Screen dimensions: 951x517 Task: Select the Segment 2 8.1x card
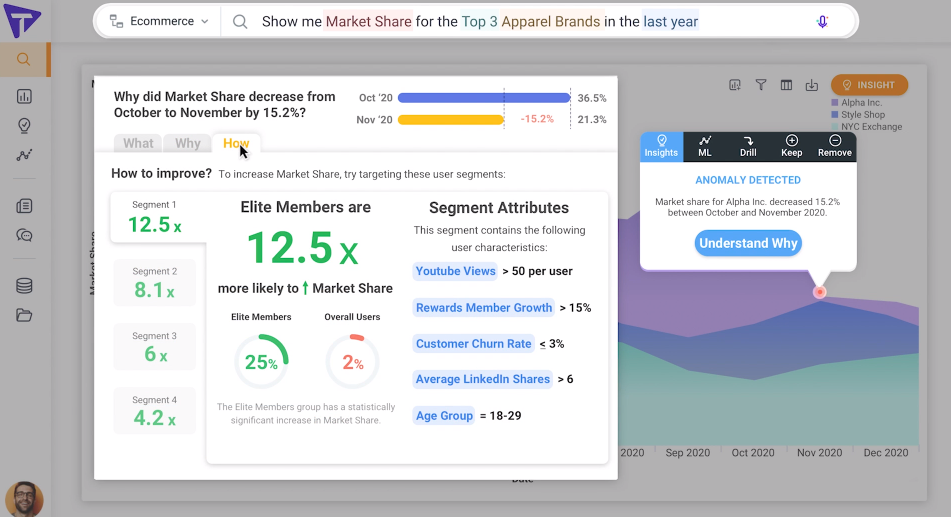155,283
